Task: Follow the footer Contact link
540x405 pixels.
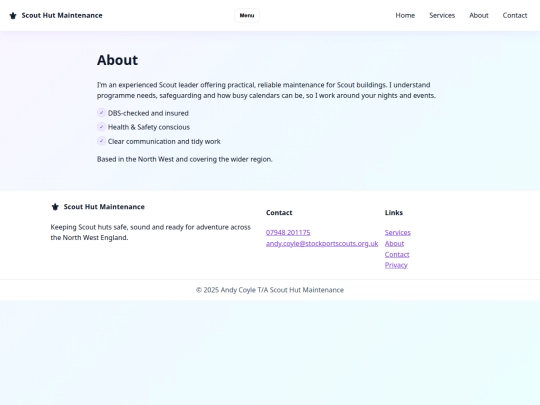Action: point(397,255)
